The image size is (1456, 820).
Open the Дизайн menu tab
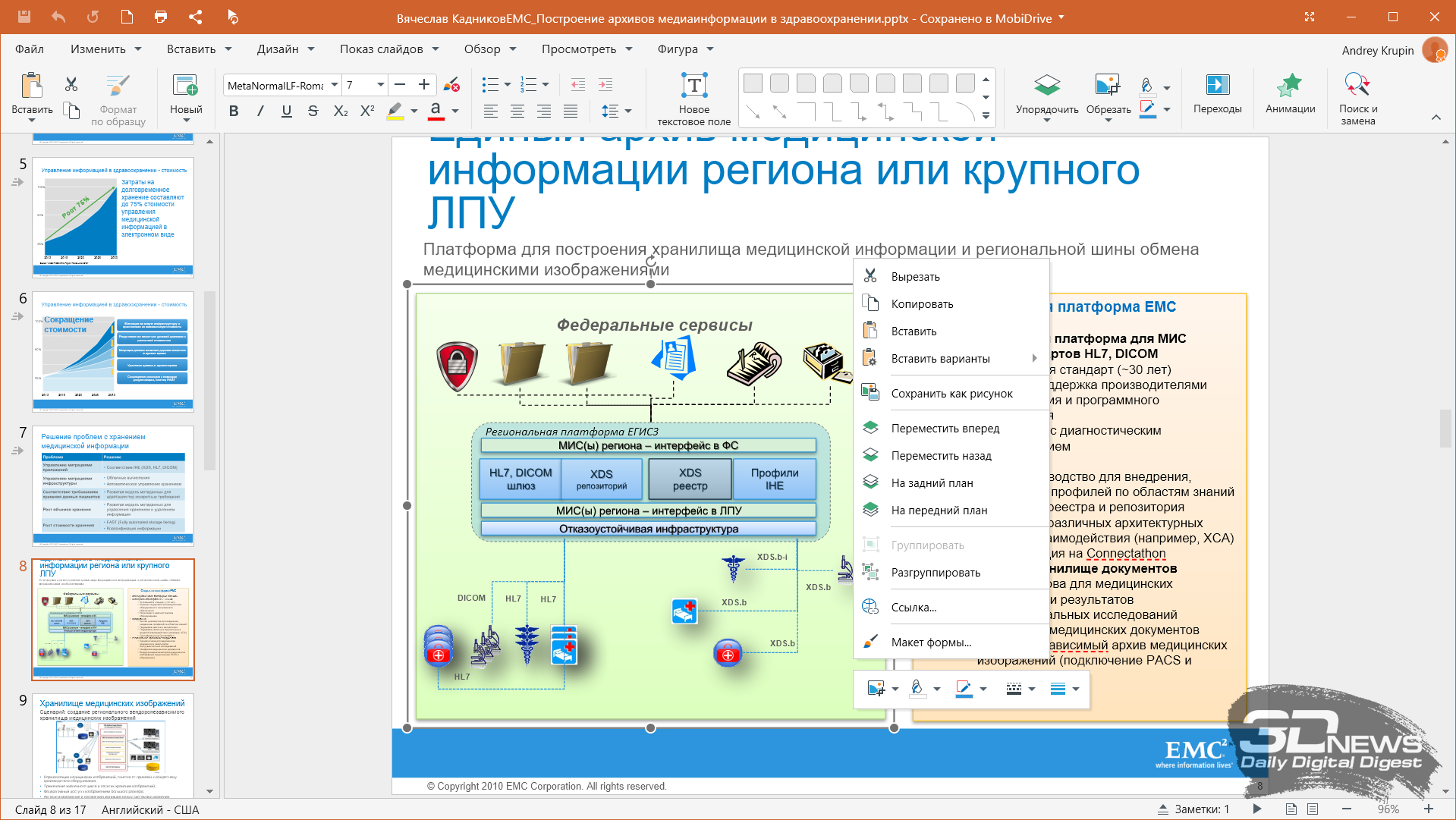[x=285, y=49]
